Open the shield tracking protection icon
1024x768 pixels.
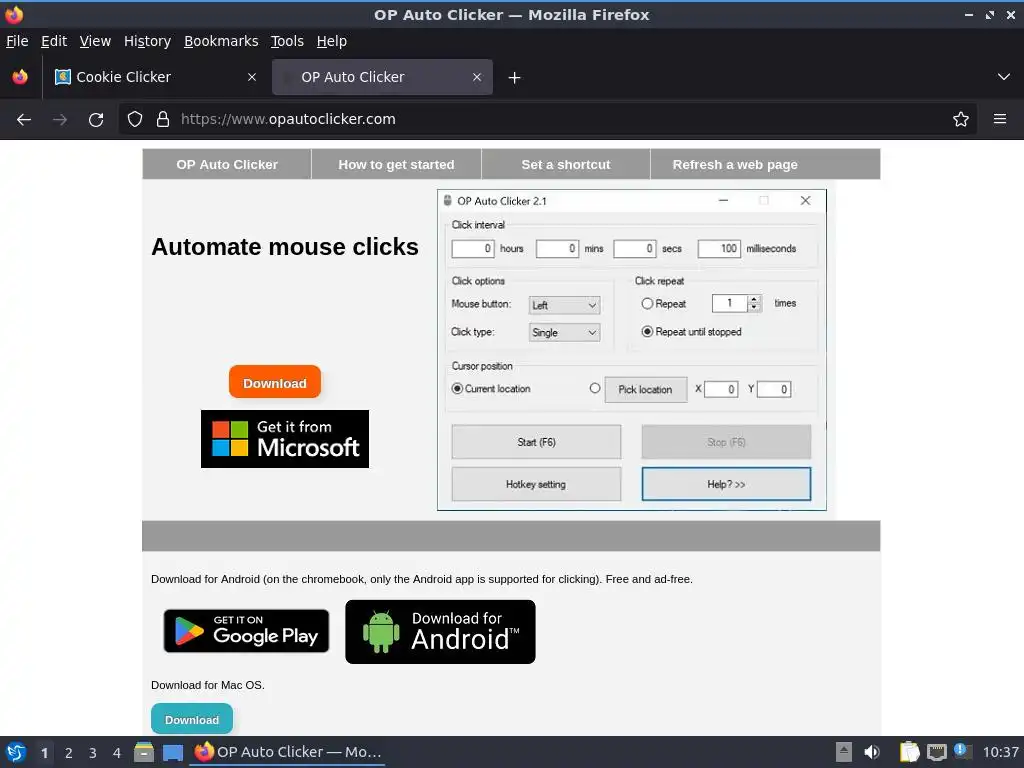(135, 119)
